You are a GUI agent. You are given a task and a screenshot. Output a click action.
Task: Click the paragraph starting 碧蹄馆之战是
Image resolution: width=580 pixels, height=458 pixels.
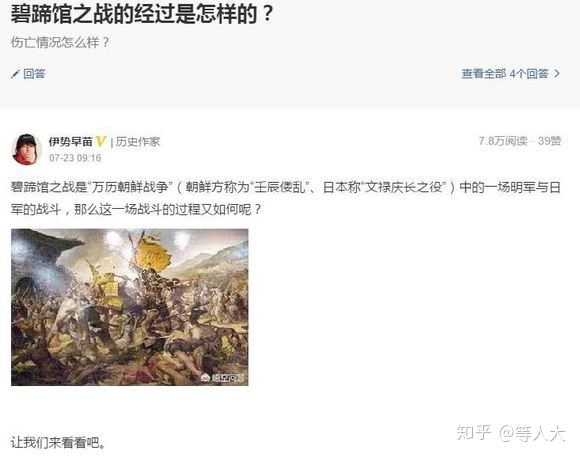tap(286, 198)
